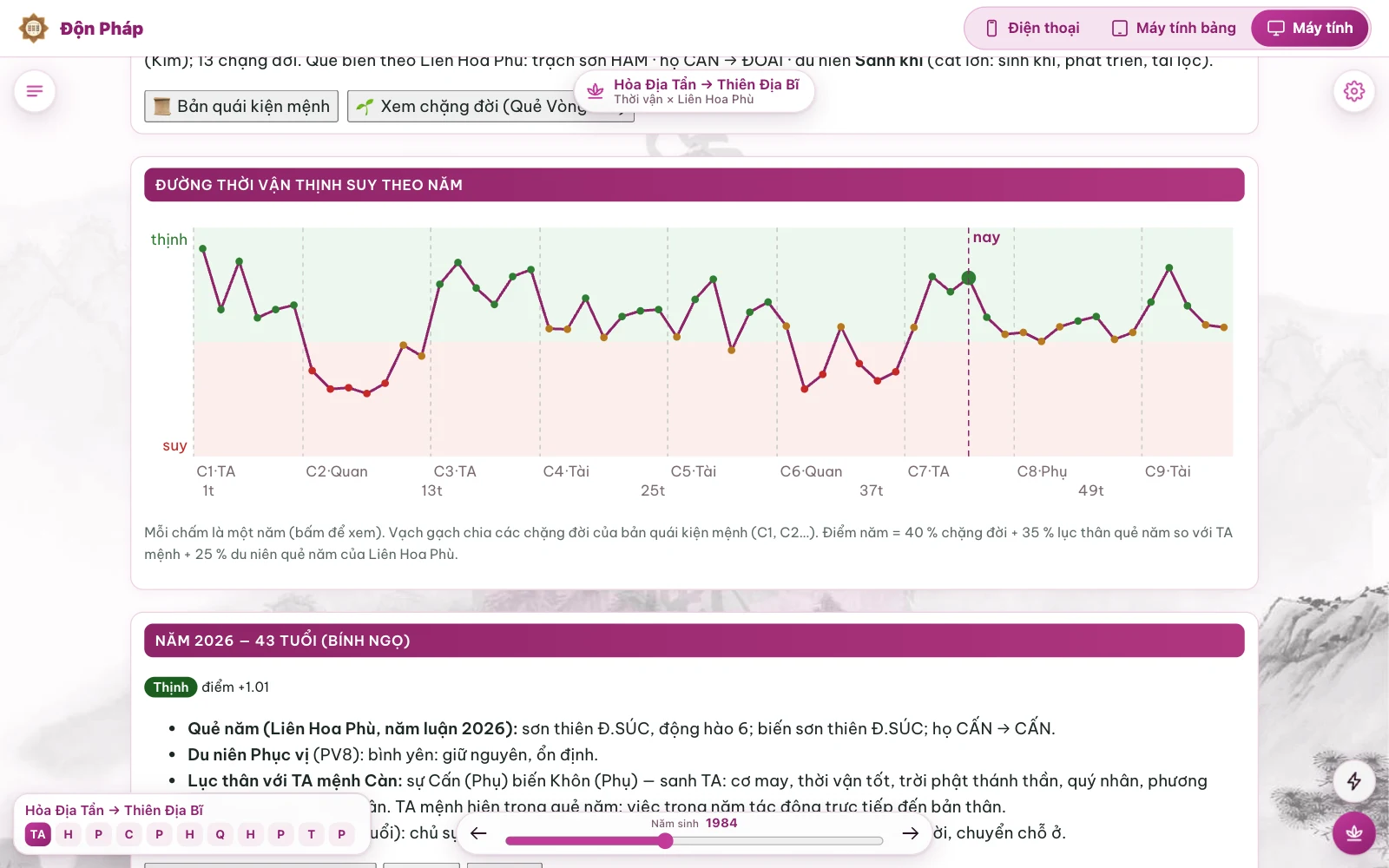Click the C5·Tài stage label
Screen dimensions: 1389x868
694,471
